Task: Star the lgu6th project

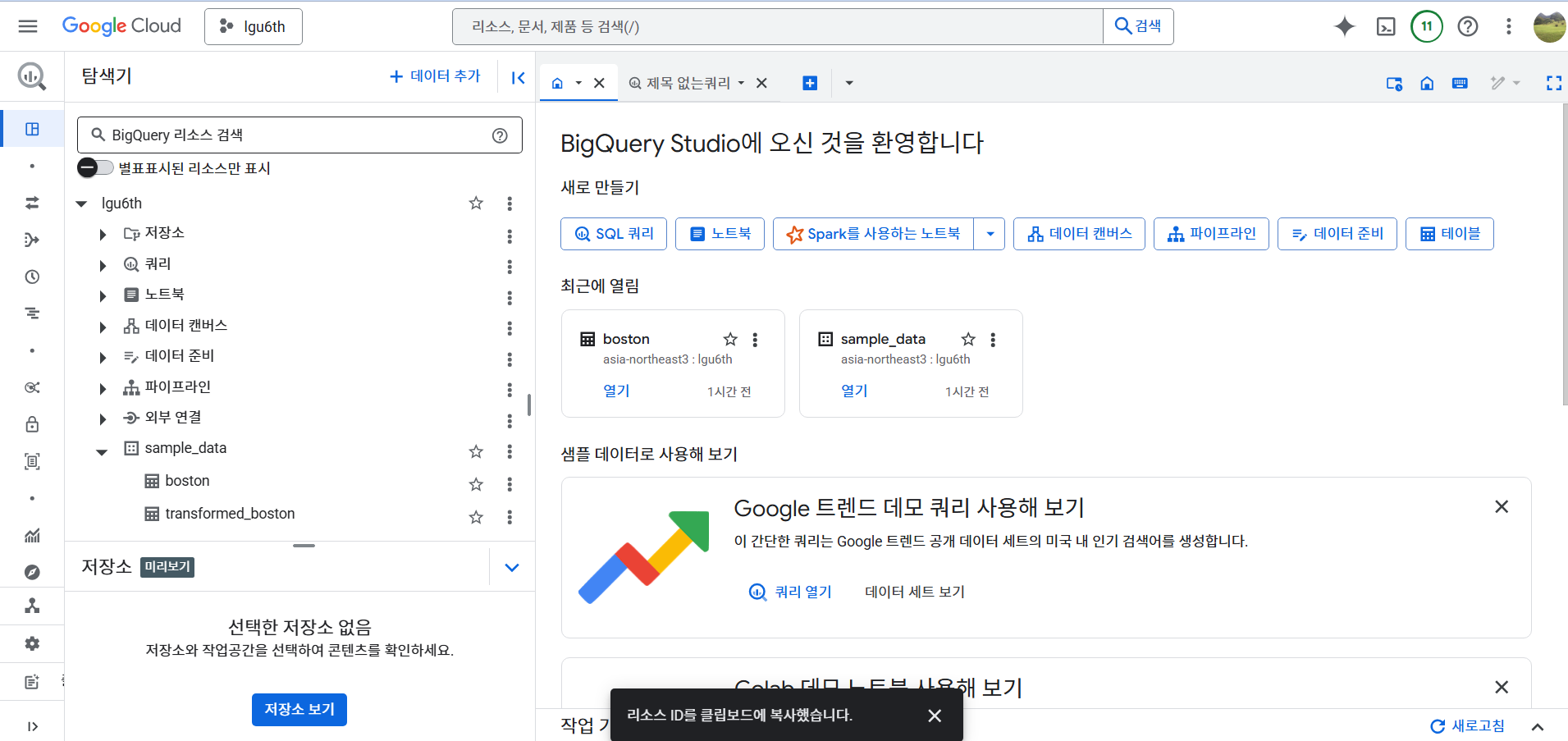Action: click(476, 203)
